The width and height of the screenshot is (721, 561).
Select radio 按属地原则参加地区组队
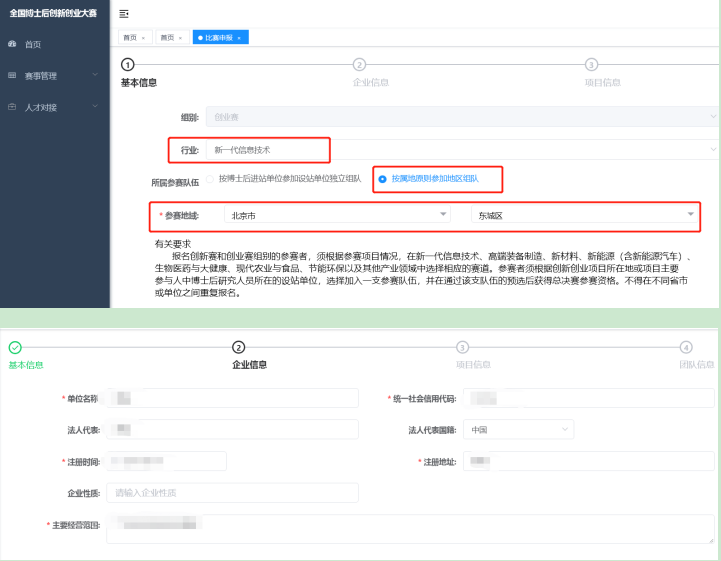click(383, 179)
